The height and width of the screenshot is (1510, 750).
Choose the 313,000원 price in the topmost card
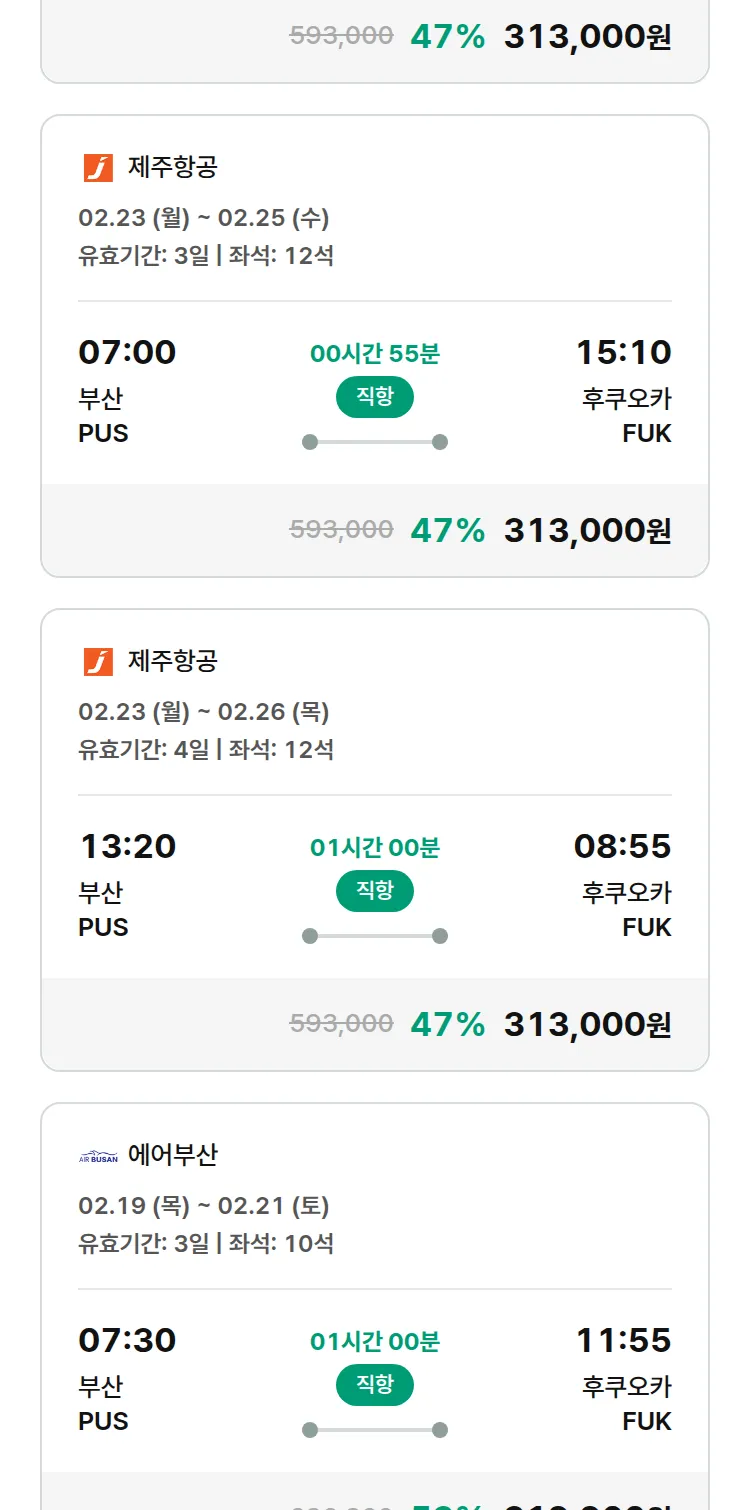pos(587,37)
